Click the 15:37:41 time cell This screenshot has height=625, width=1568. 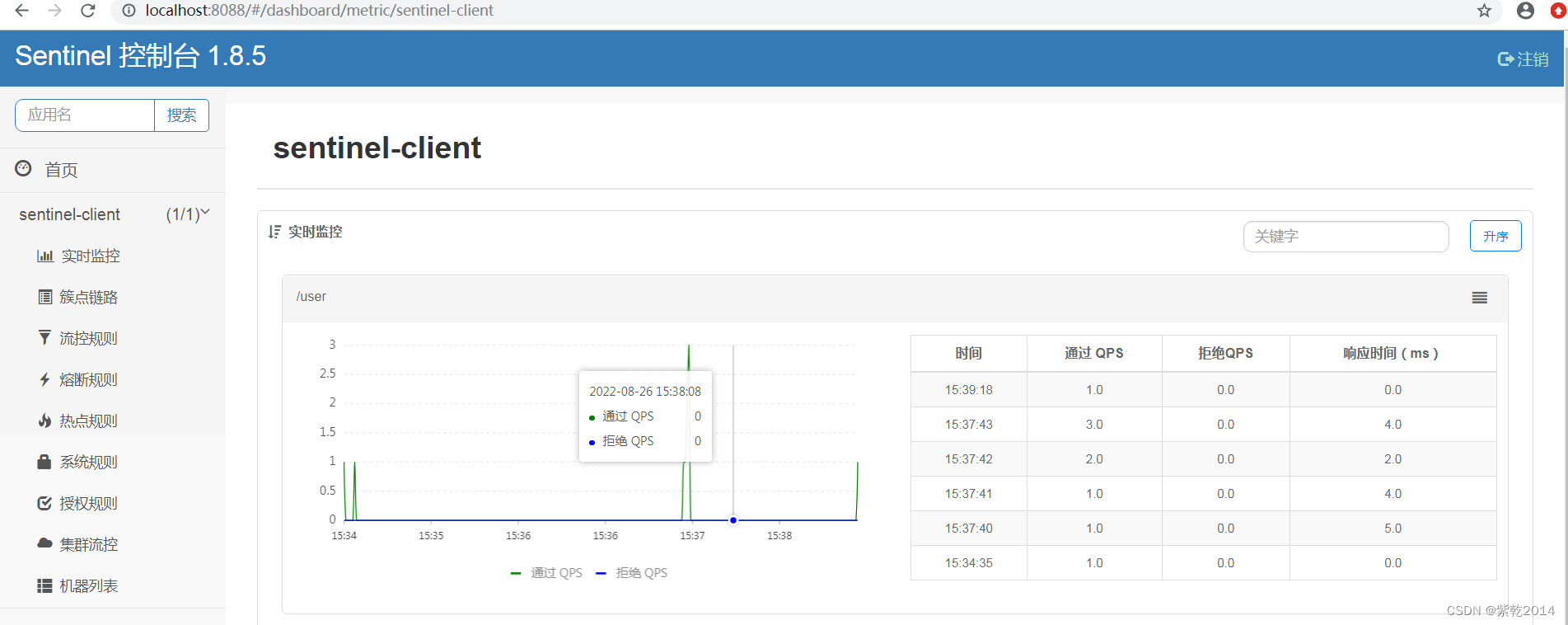coord(968,494)
